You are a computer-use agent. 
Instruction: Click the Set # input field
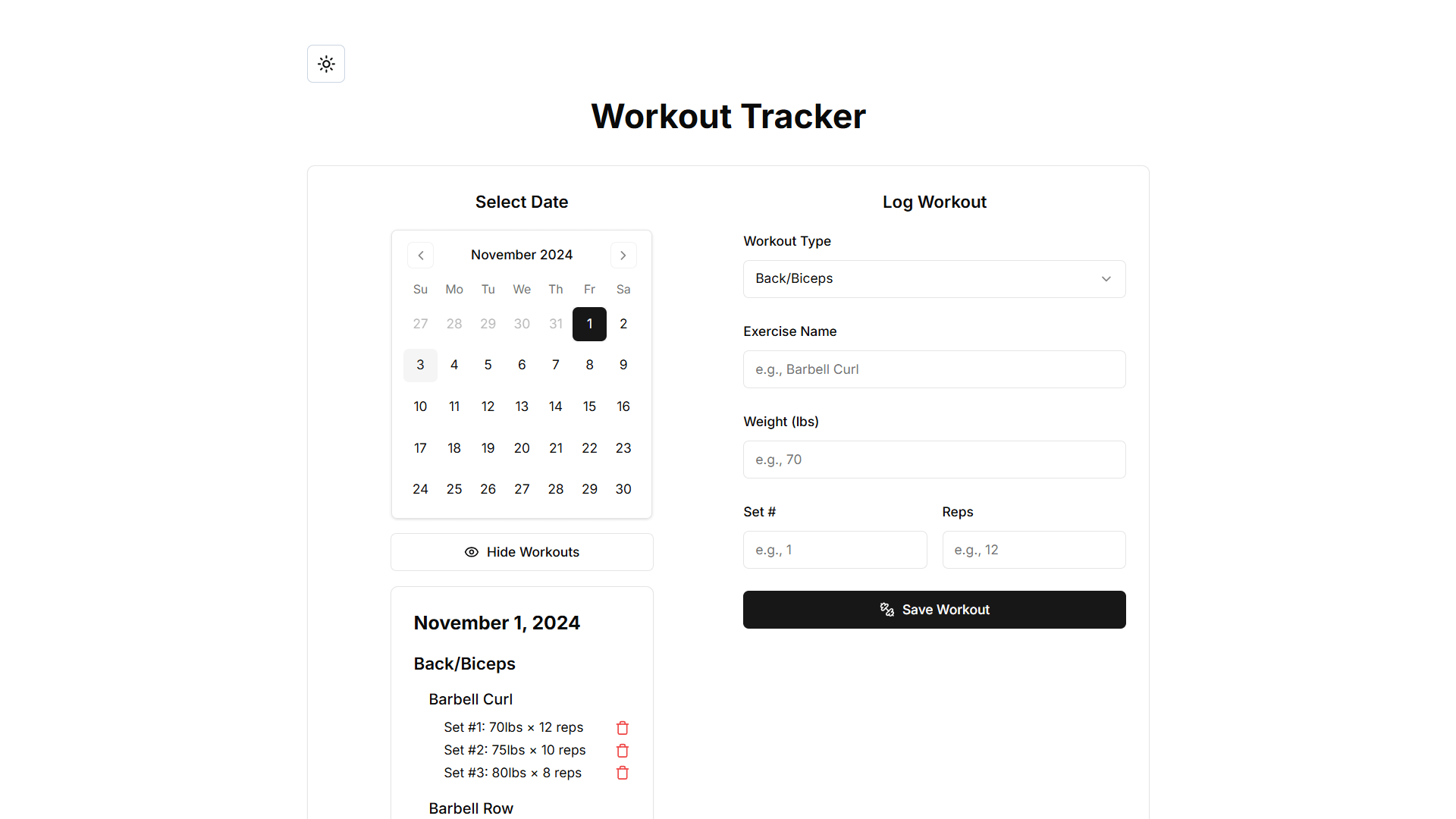pyautogui.click(x=835, y=550)
